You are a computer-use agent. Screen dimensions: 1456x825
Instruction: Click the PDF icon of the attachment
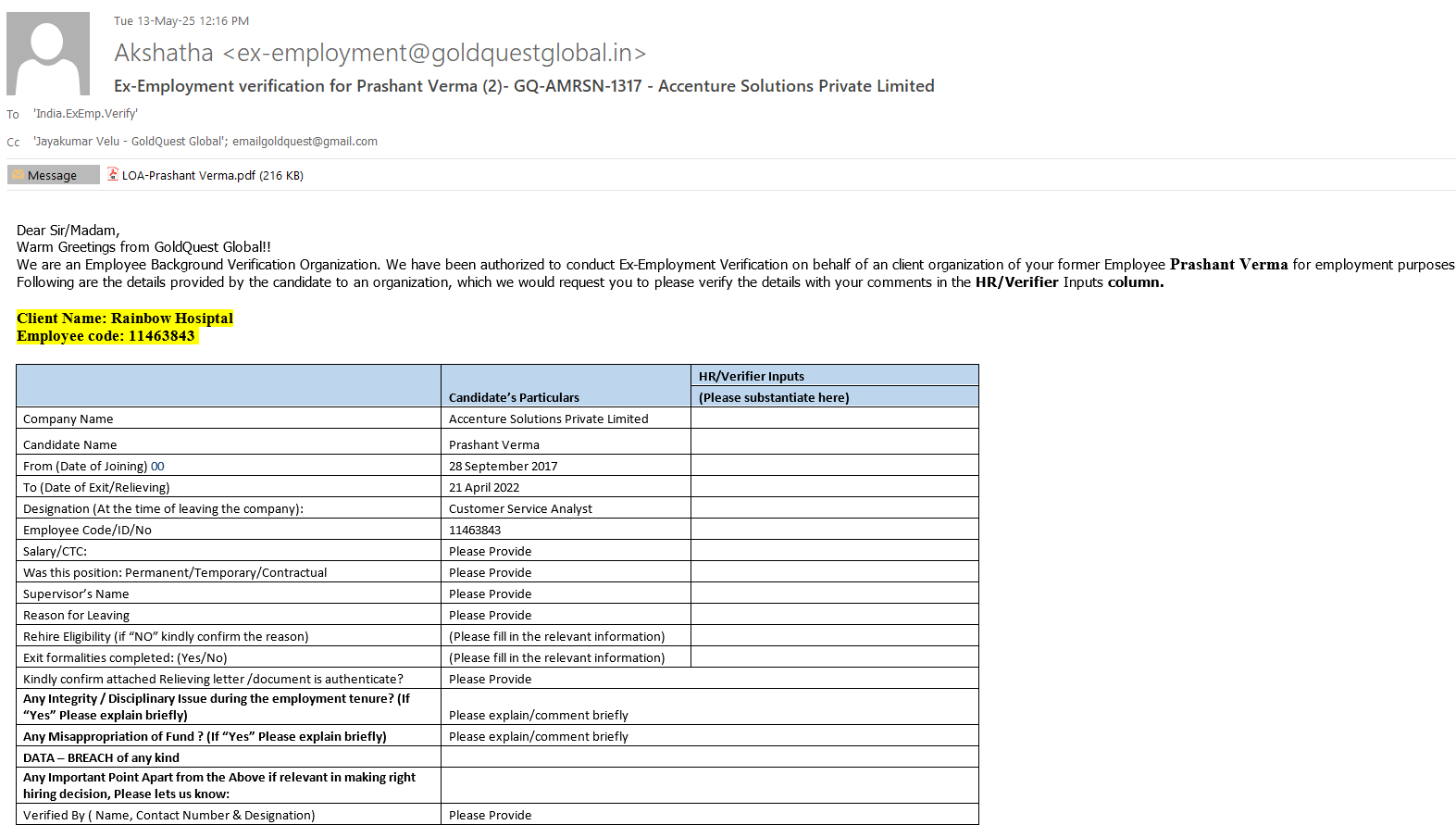113,174
